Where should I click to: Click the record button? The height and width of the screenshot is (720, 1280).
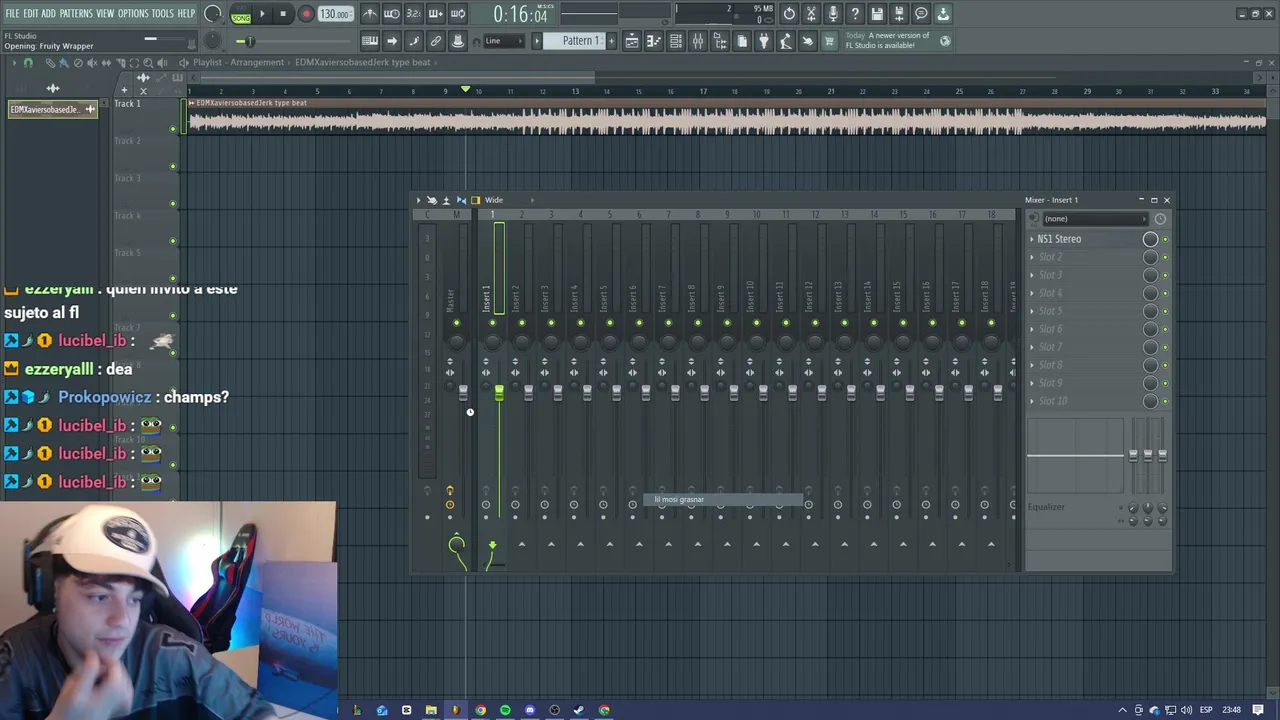tap(306, 14)
